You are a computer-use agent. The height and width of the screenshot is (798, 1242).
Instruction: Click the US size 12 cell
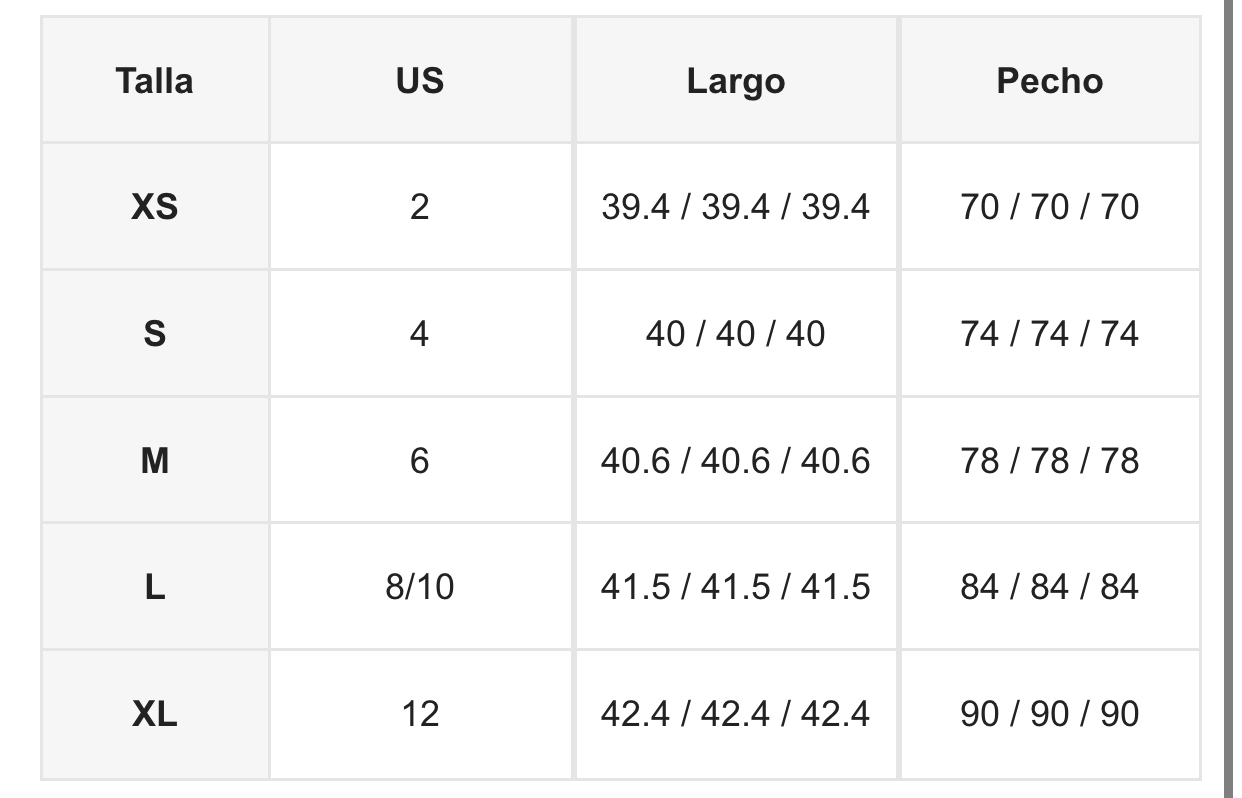click(419, 713)
